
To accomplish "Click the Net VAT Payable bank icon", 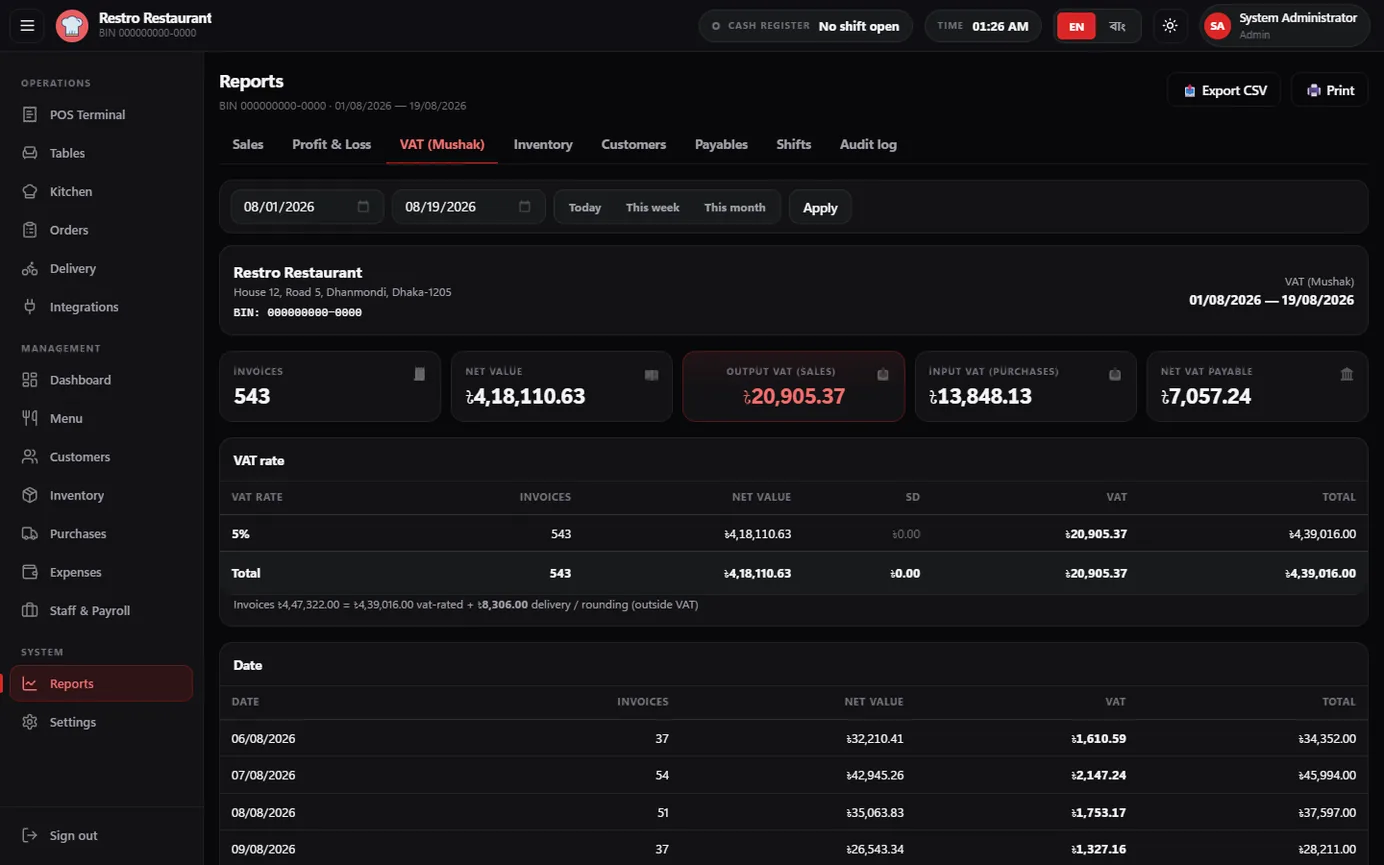I will coord(1347,374).
